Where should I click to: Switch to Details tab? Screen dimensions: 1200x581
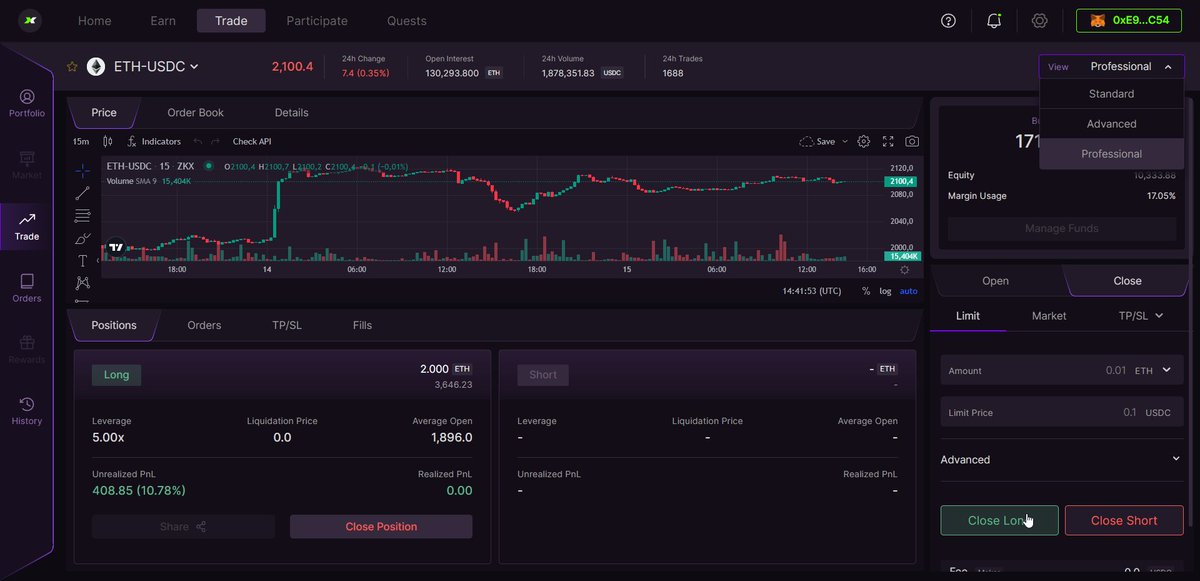coord(292,113)
